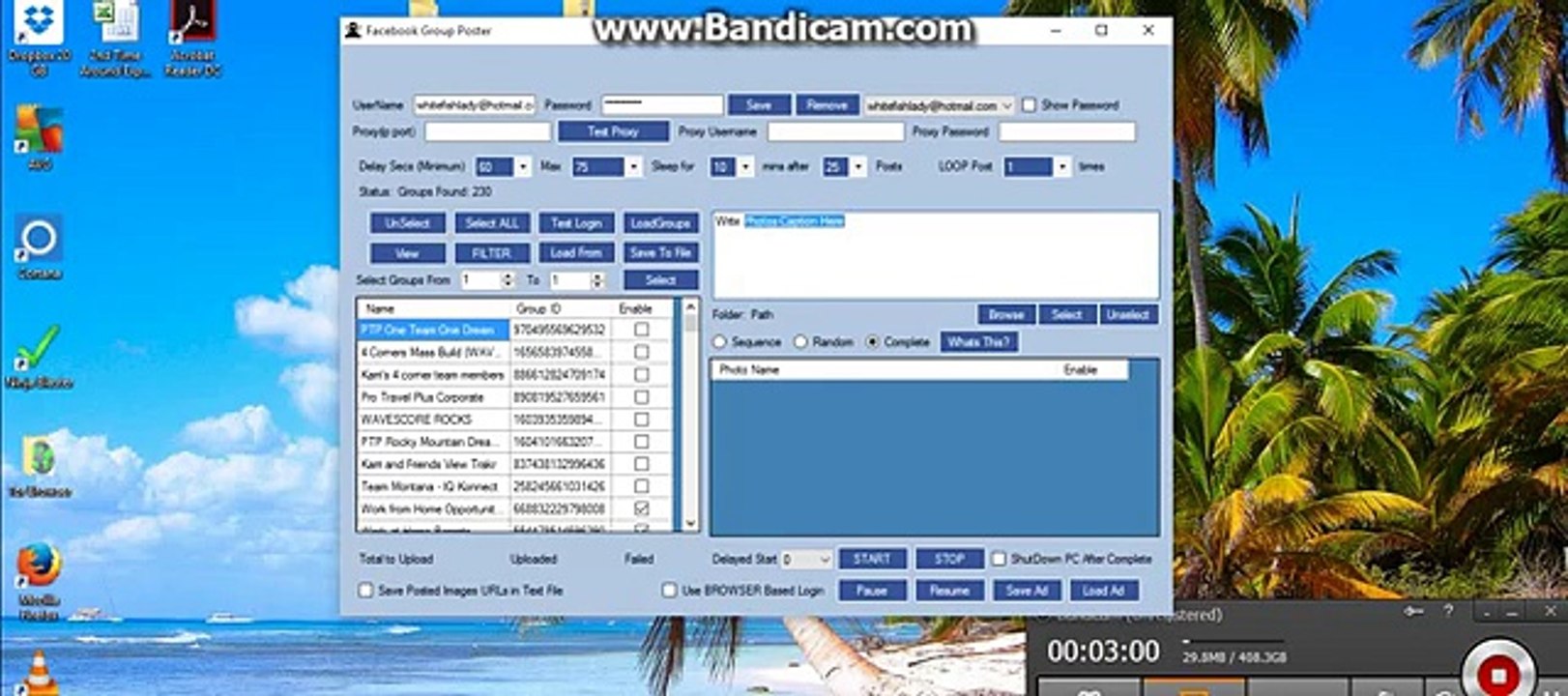This screenshot has height=696, width=1568.
Task: Open the VLC cone desktop shortcut
Action: point(38,675)
